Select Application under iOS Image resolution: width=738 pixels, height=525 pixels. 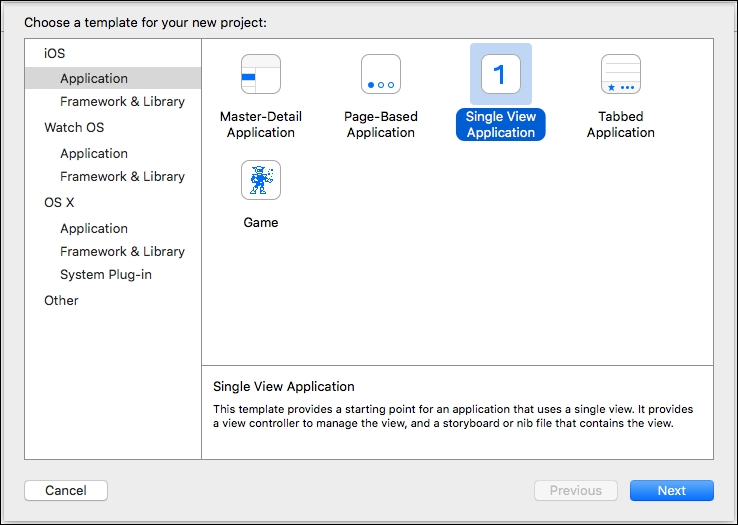[x=113, y=78]
